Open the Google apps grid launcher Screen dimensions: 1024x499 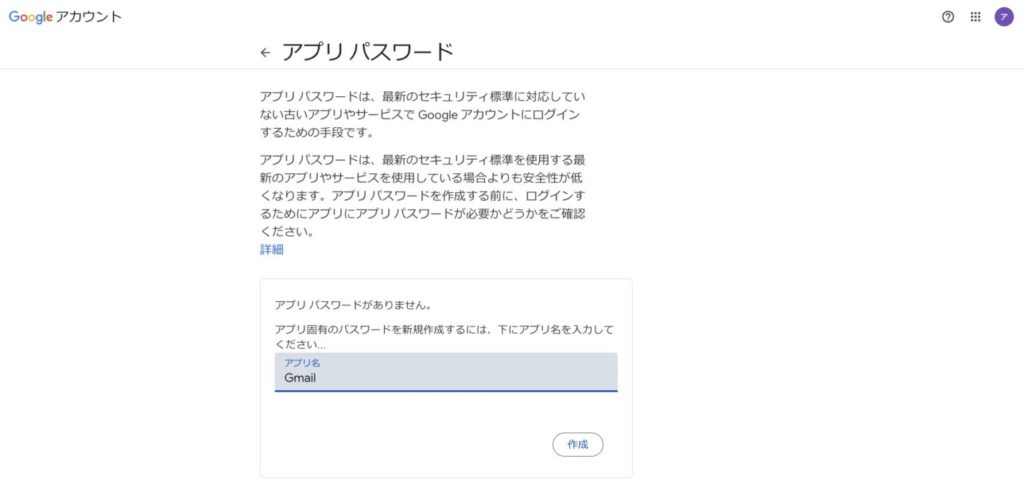pyautogui.click(x=976, y=17)
